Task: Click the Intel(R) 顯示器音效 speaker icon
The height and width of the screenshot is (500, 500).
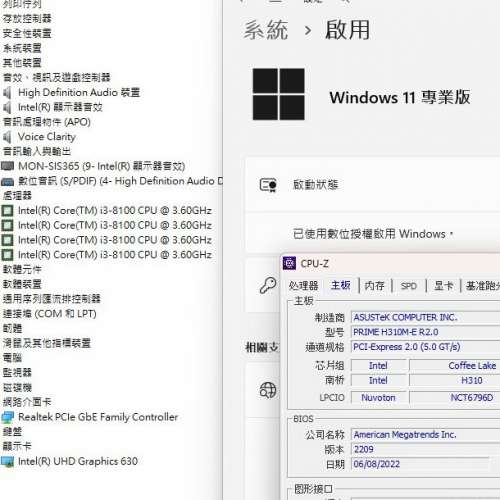Action: (x=7, y=107)
